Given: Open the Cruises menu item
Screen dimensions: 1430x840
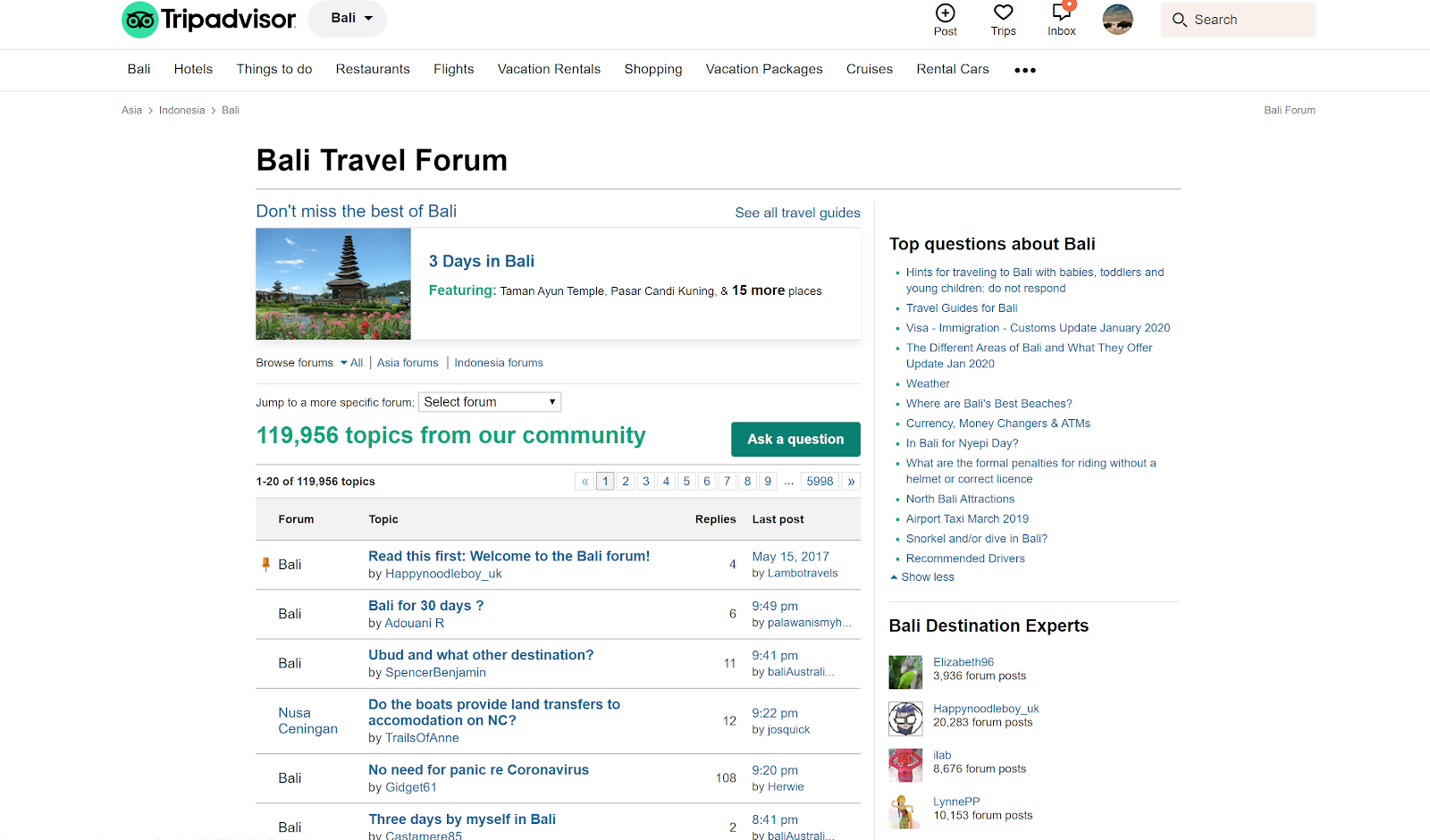Looking at the screenshot, I should pyautogui.click(x=870, y=69).
